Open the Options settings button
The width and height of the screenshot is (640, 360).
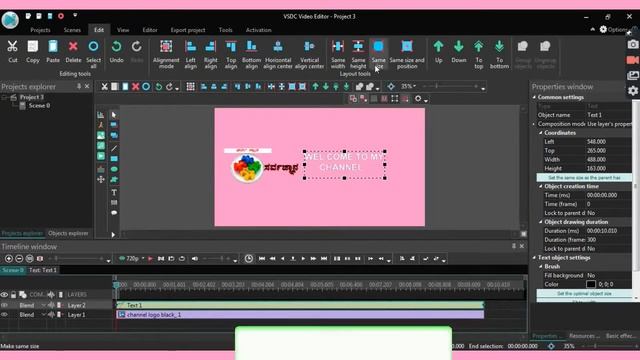[x=613, y=29]
